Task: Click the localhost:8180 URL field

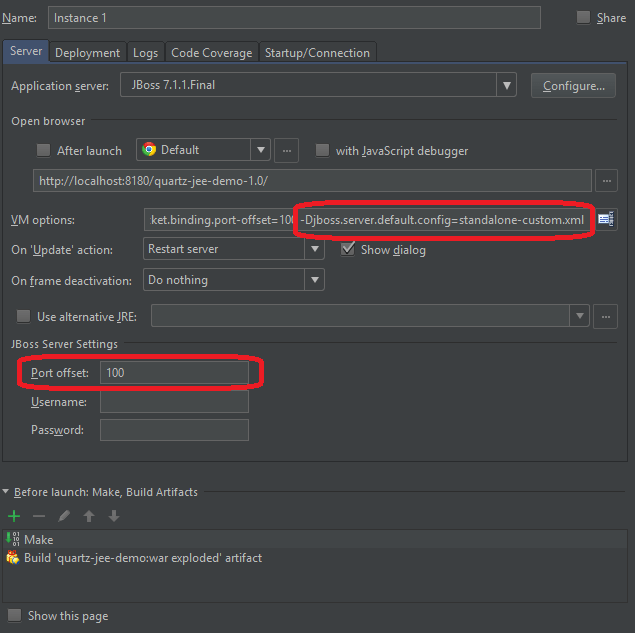Action: pyautogui.click(x=312, y=181)
